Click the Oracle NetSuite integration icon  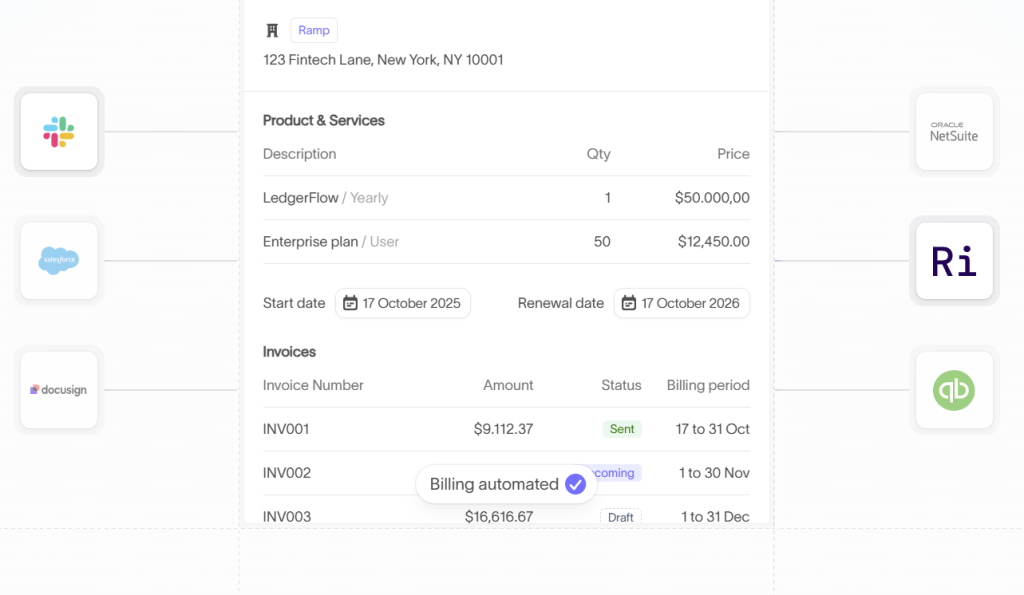954,131
